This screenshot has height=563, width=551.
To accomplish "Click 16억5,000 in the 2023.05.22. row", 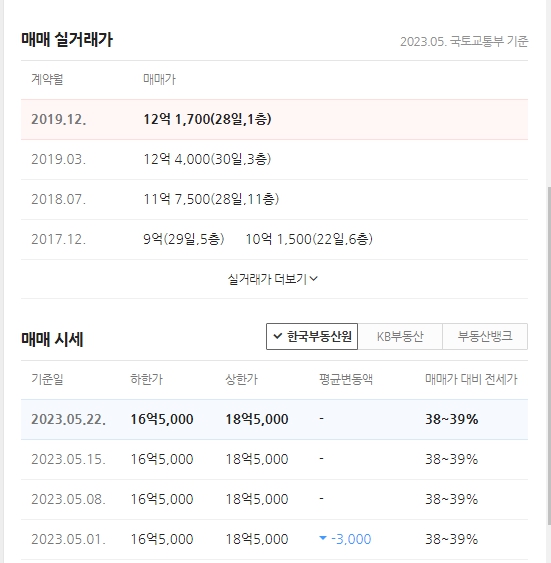I will [162, 419].
